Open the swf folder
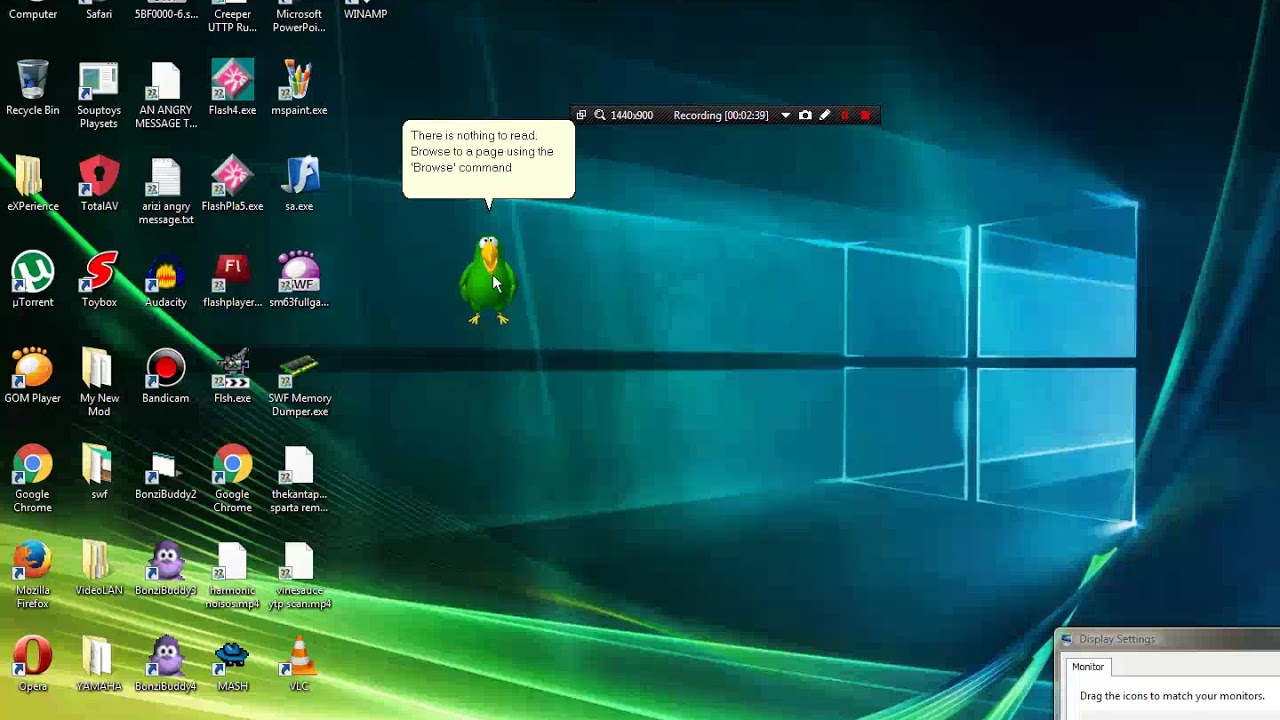Screen dimensions: 1280x720 click(99, 472)
